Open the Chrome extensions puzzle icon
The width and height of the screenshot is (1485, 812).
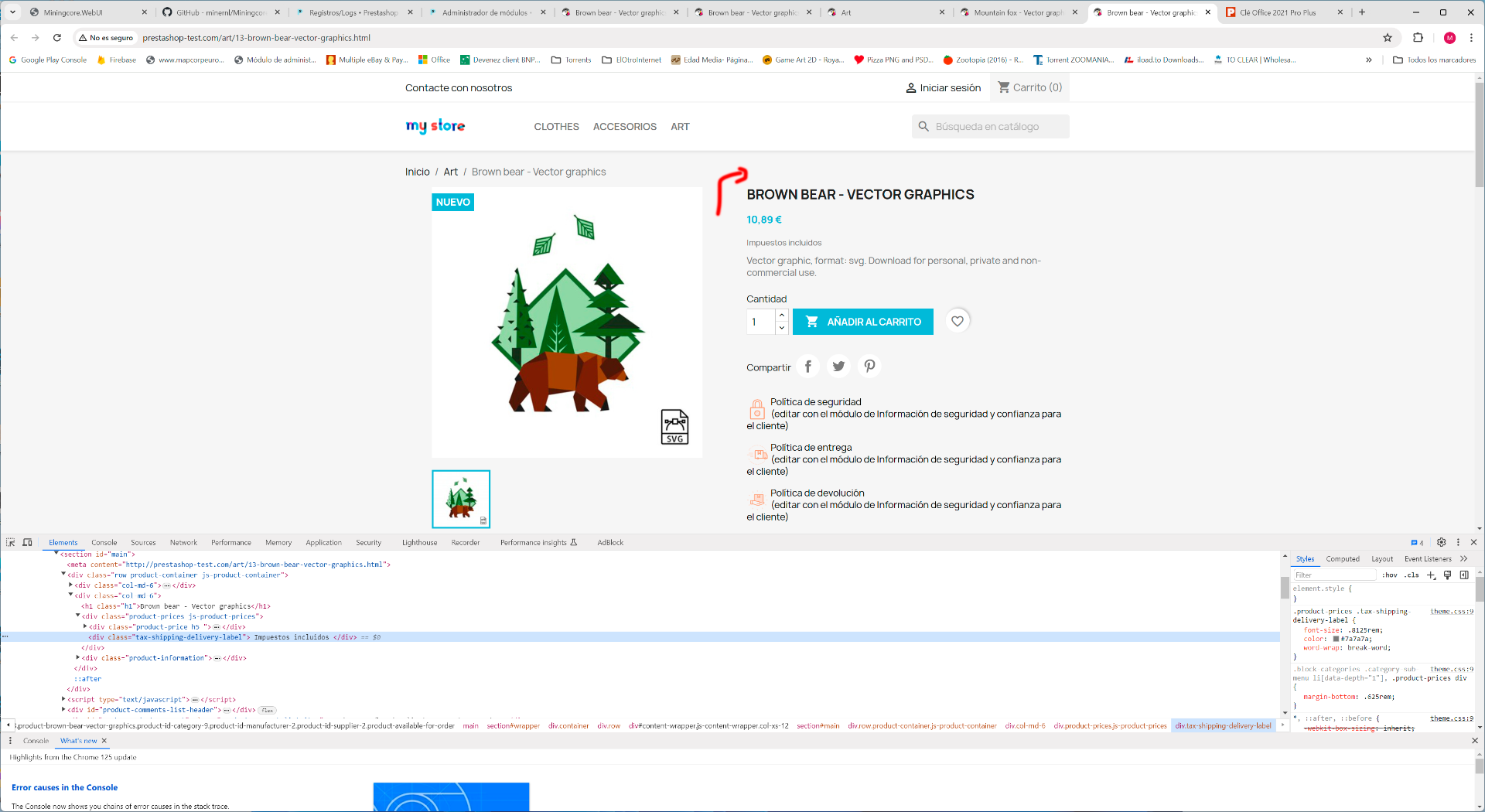1418,37
